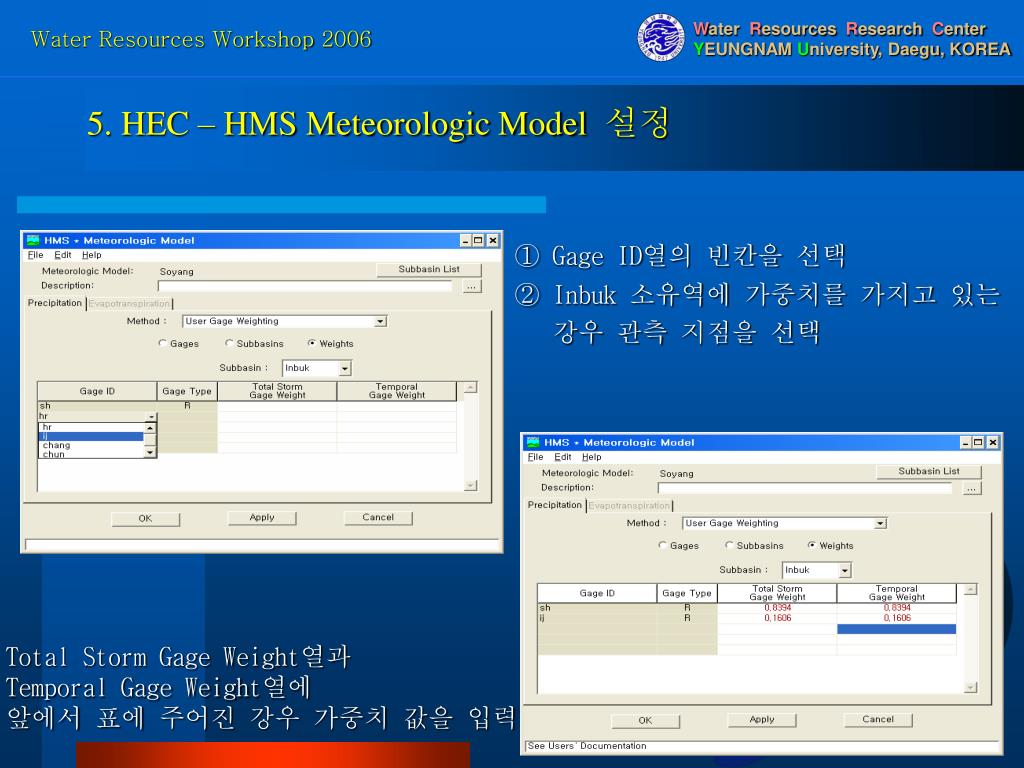Click Apply button in lower-right window
The height and width of the screenshot is (768, 1024).
(762, 720)
